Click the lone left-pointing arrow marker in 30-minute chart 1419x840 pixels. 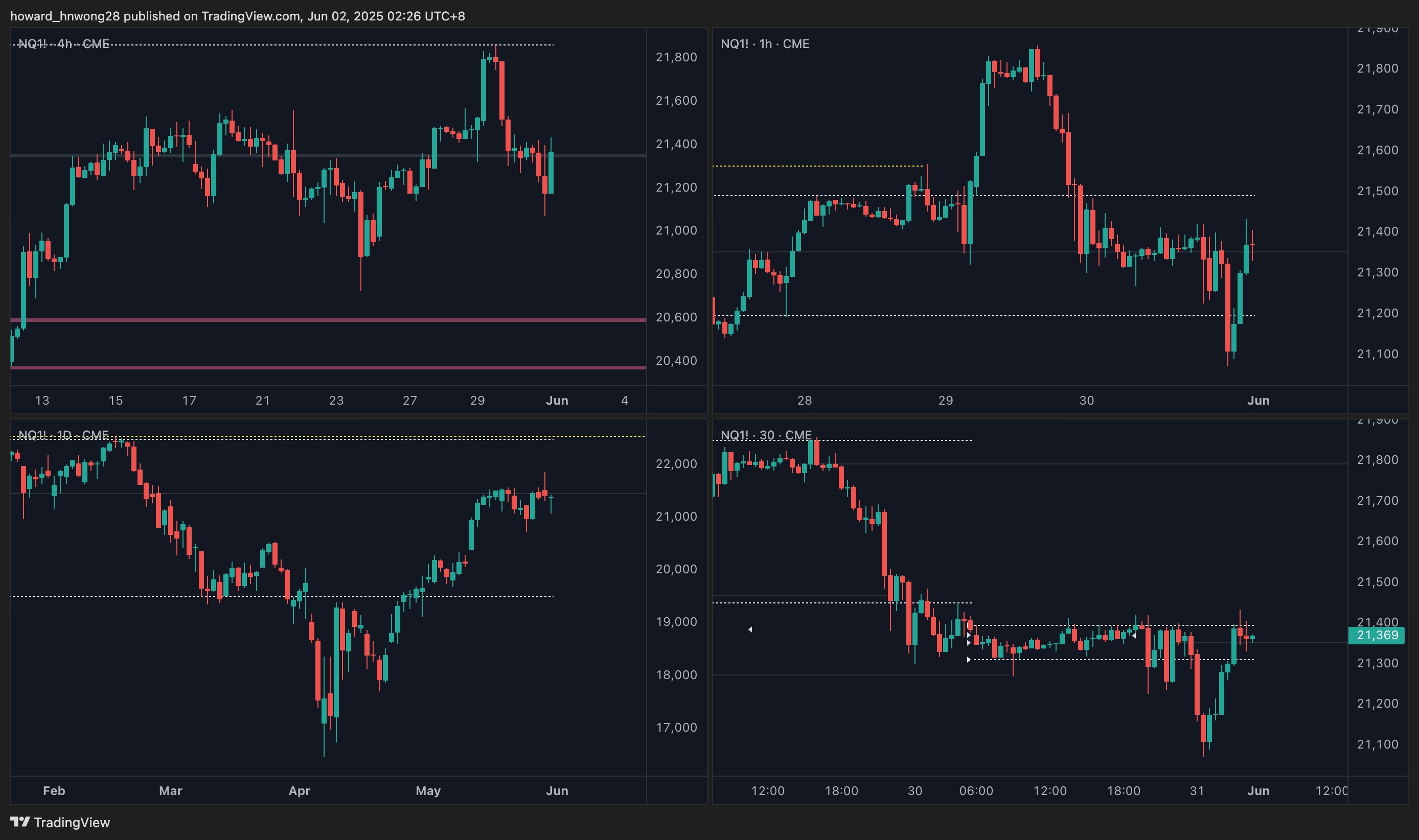(750, 629)
